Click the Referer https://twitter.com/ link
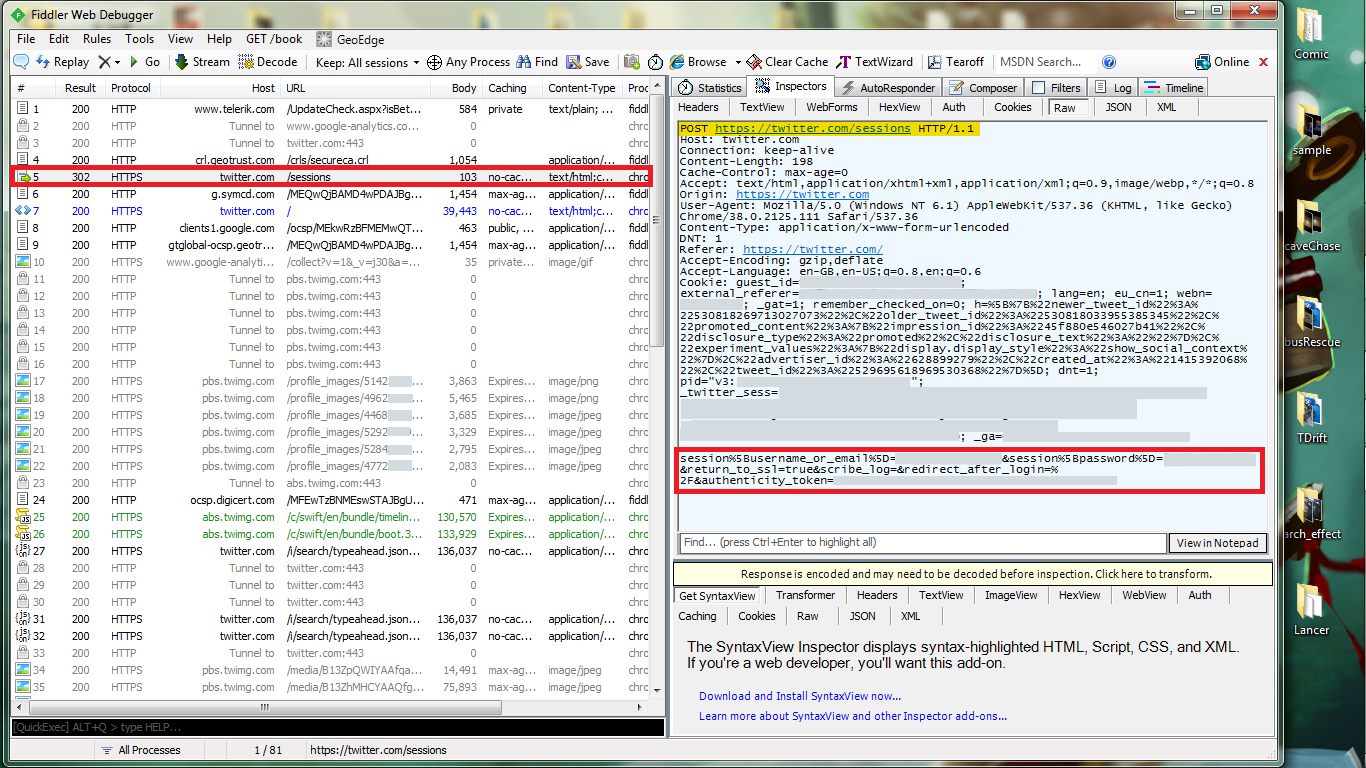This screenshot has height=768, width=1366. [x=813, y=249]
